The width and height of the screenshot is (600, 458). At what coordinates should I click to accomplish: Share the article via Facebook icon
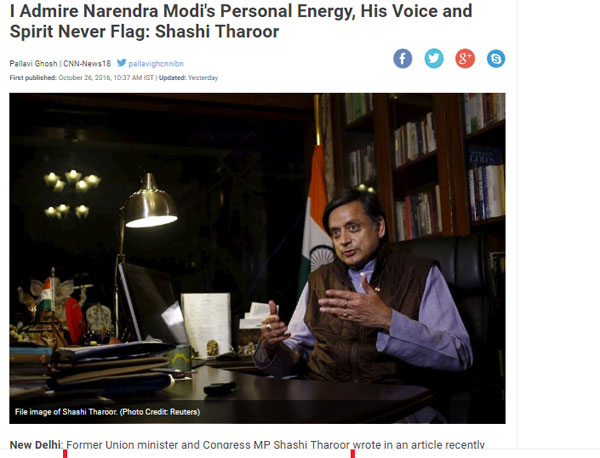pyautogui.click(x=403, y=59)
